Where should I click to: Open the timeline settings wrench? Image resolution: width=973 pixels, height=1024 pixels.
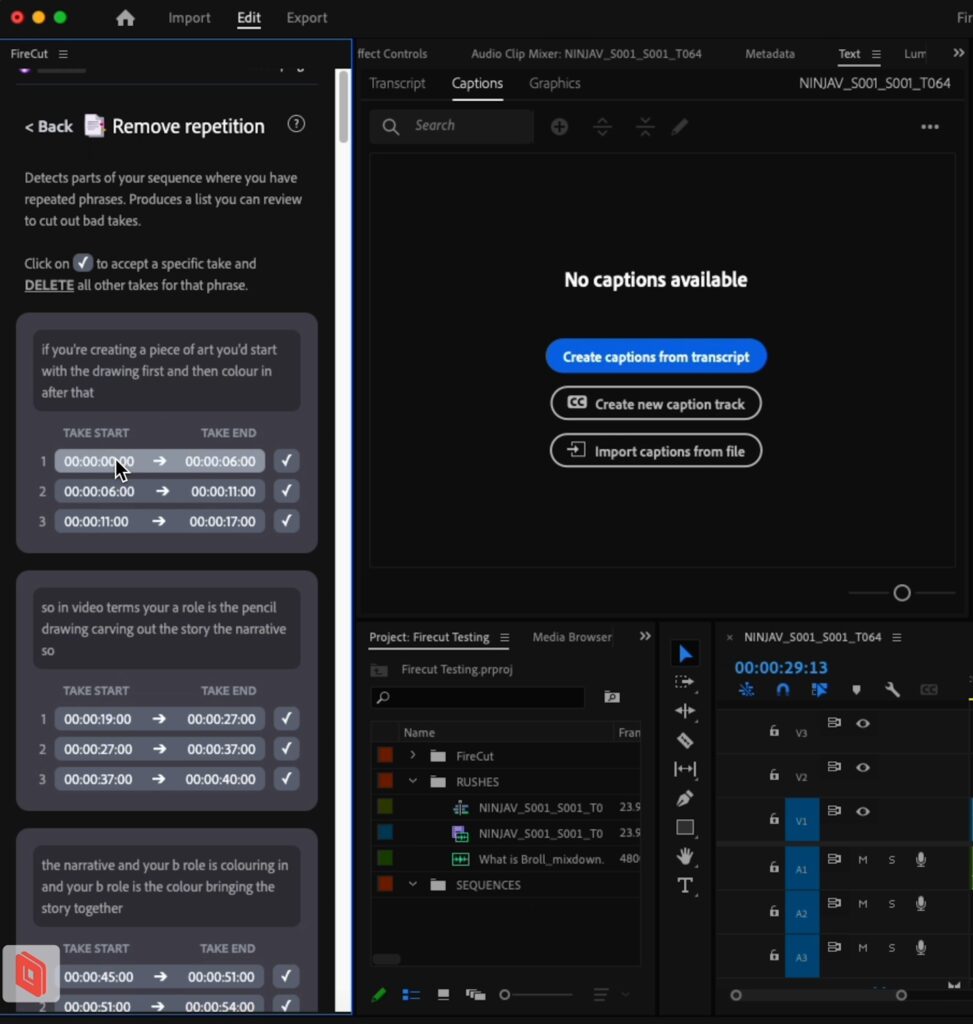point(892,689)
